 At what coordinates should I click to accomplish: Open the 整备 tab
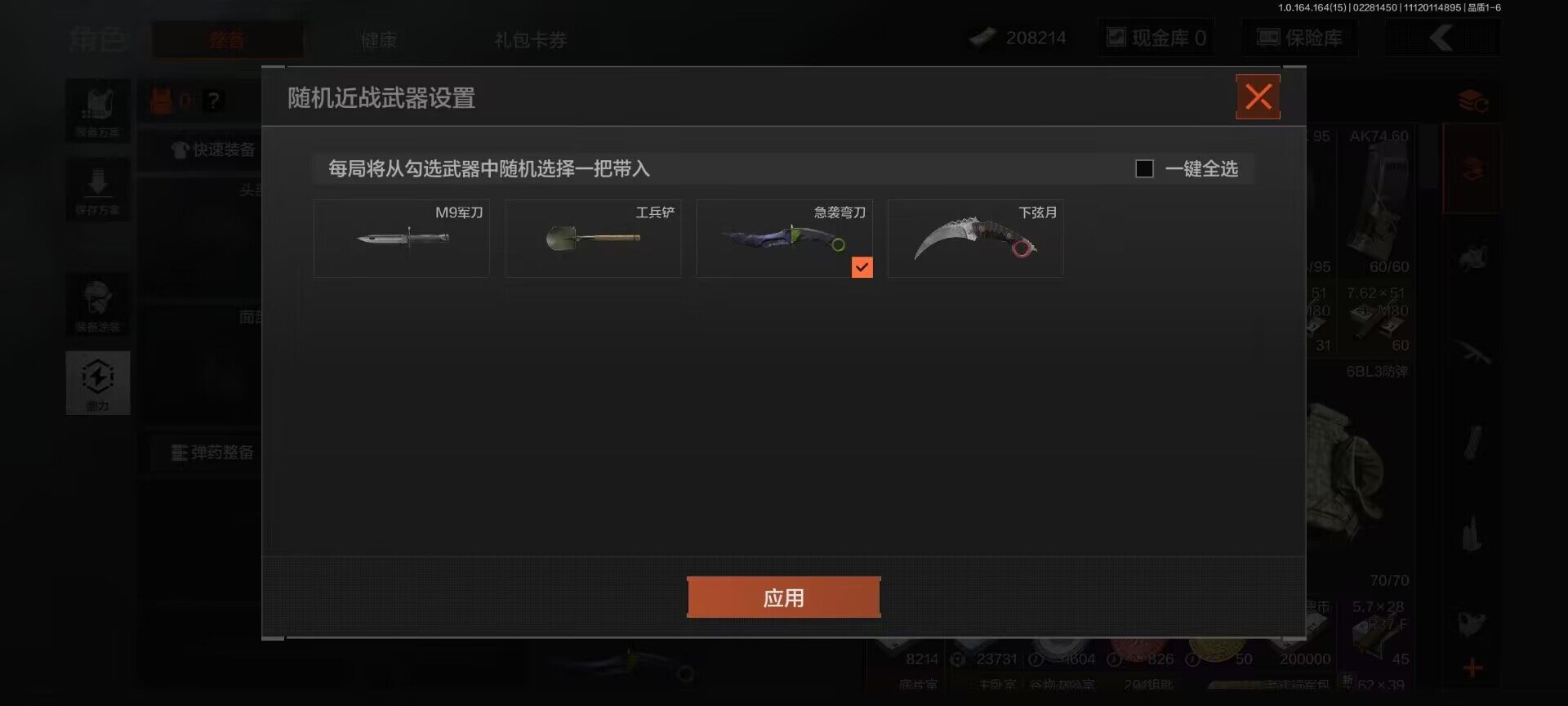click(x=226, y=39)
